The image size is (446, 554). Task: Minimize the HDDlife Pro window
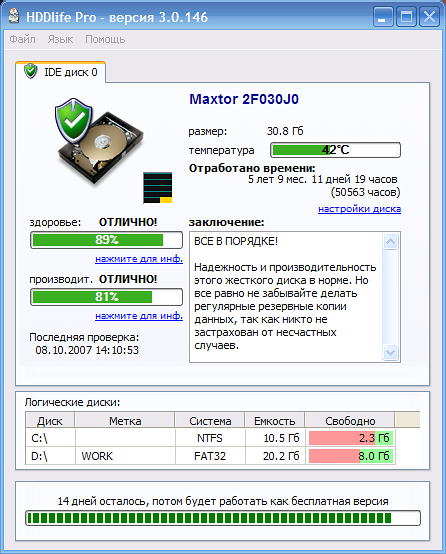click(383, 17)
